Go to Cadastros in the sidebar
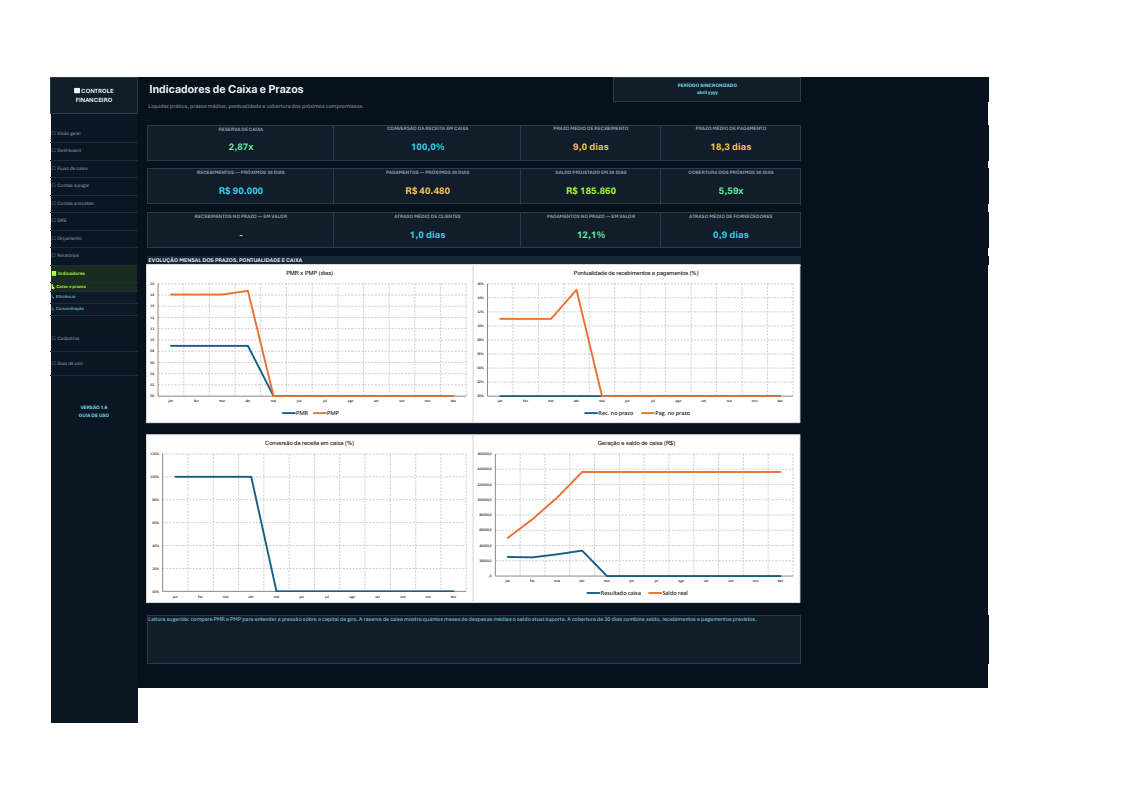The width and height of the screenshot is (1137, 804). 94,339
